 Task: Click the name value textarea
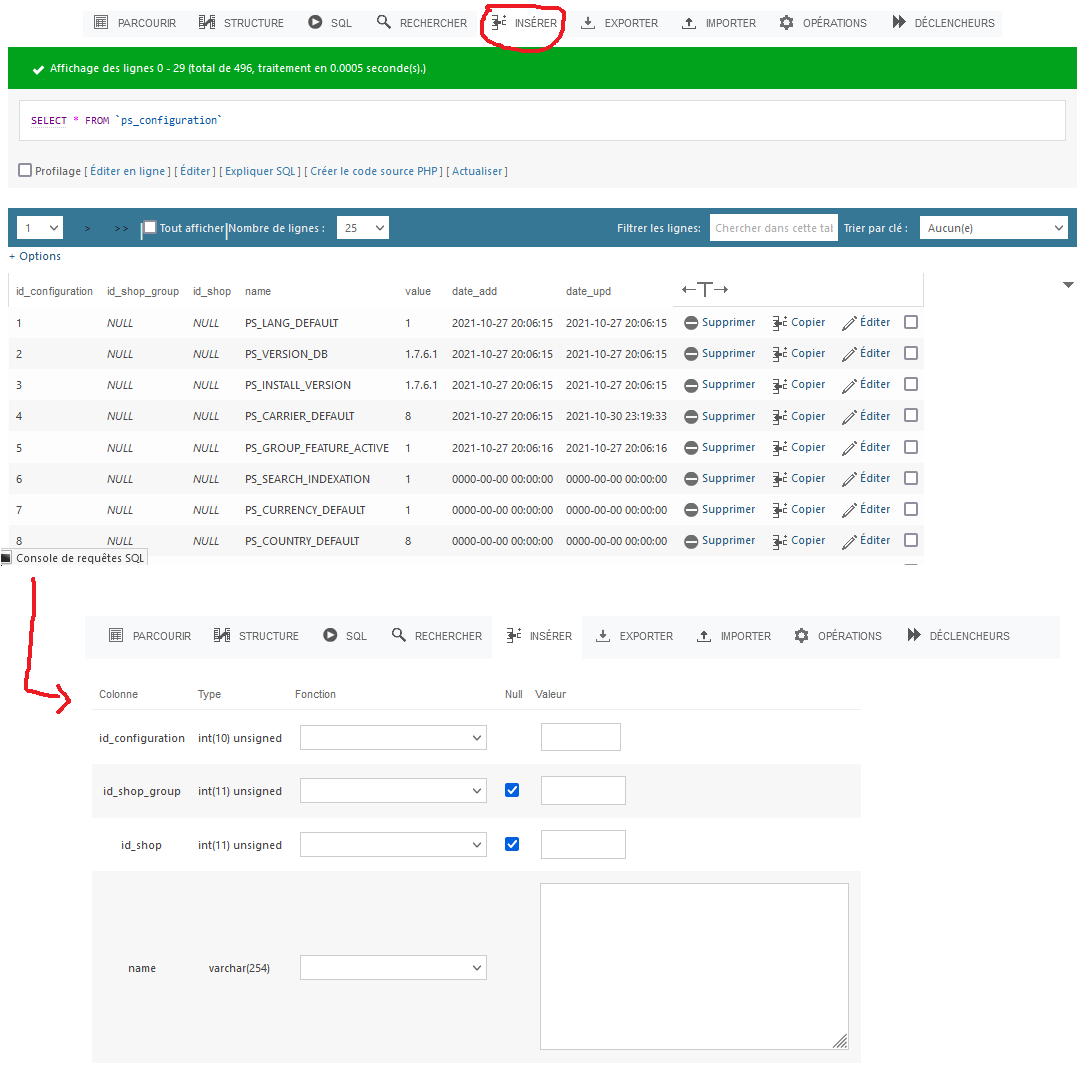[694, 966]
